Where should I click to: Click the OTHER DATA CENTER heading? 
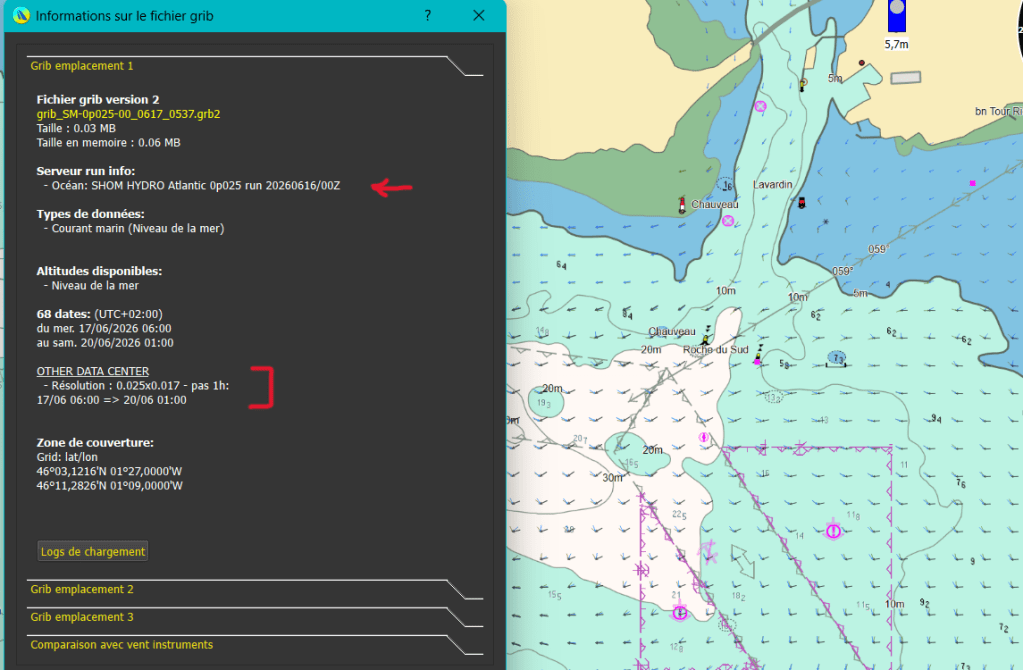click(93, 371)
